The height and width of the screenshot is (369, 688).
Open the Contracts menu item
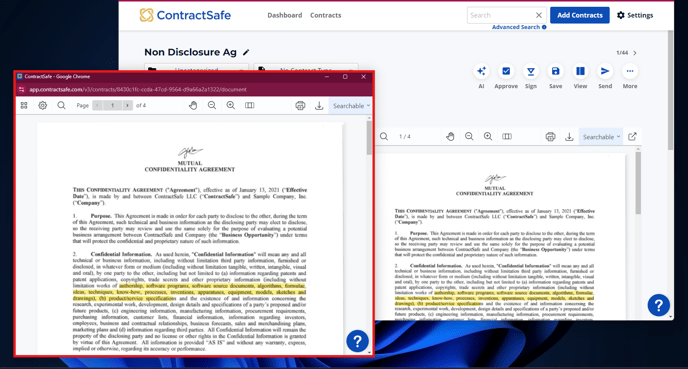326,15
